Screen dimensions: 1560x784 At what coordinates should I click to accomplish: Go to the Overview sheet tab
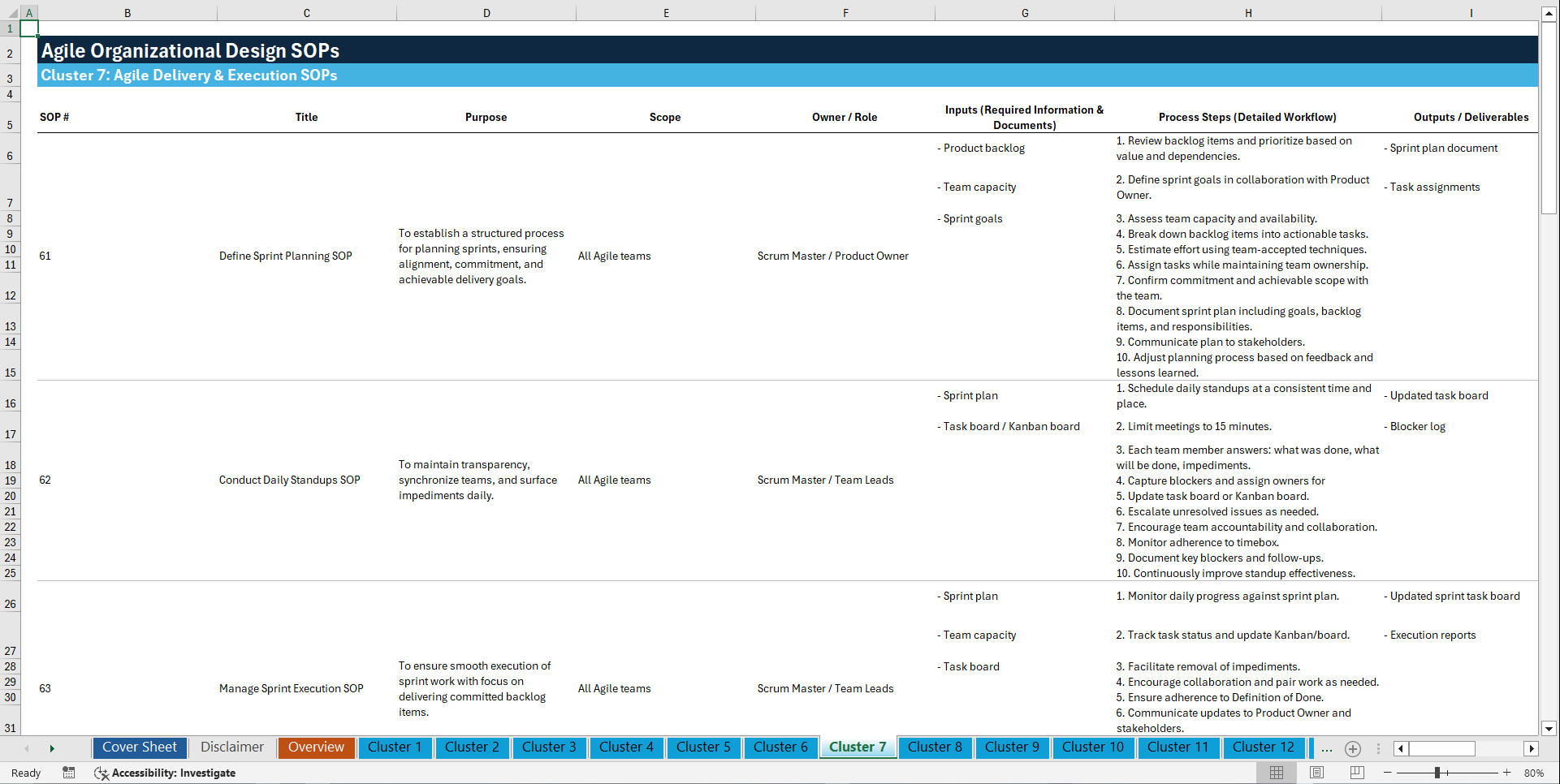[316, 747]
